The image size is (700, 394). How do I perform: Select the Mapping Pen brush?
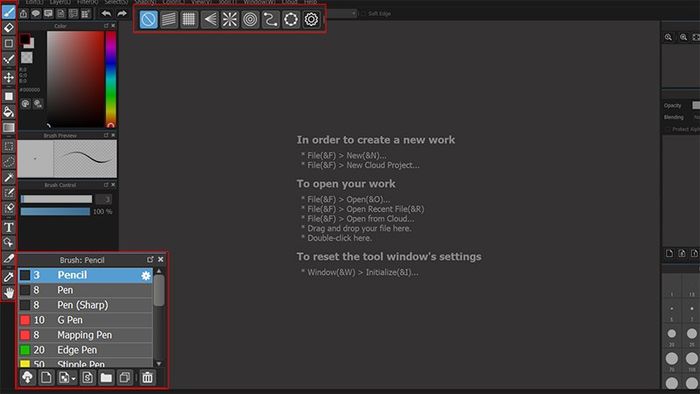pyautogui.click(x=85, y=335)
